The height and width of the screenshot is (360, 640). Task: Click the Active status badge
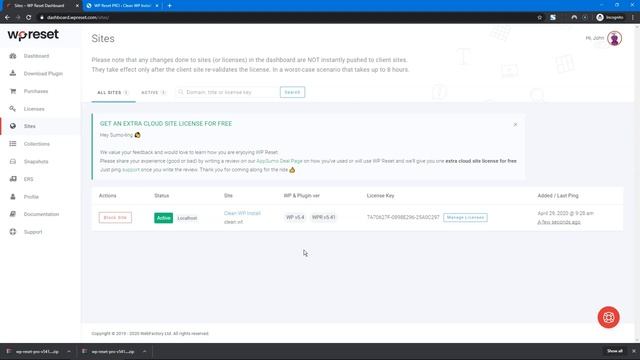[163, 218]
